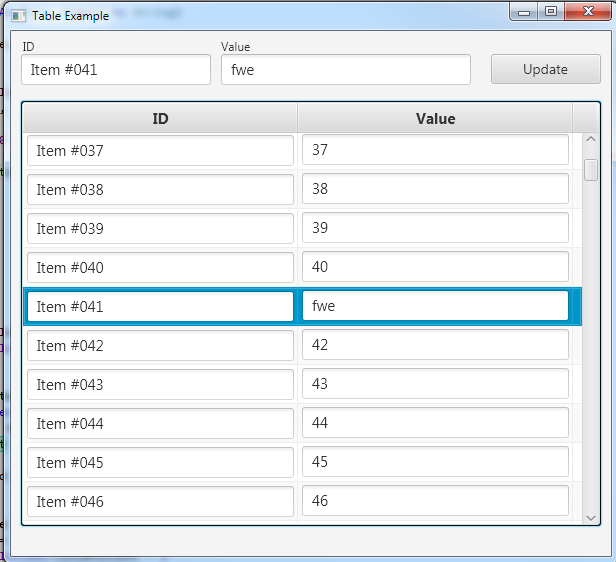Click the value field containing 38
Image resolution: width=616 pixels, height=562 pixels.
click(435, 190)
